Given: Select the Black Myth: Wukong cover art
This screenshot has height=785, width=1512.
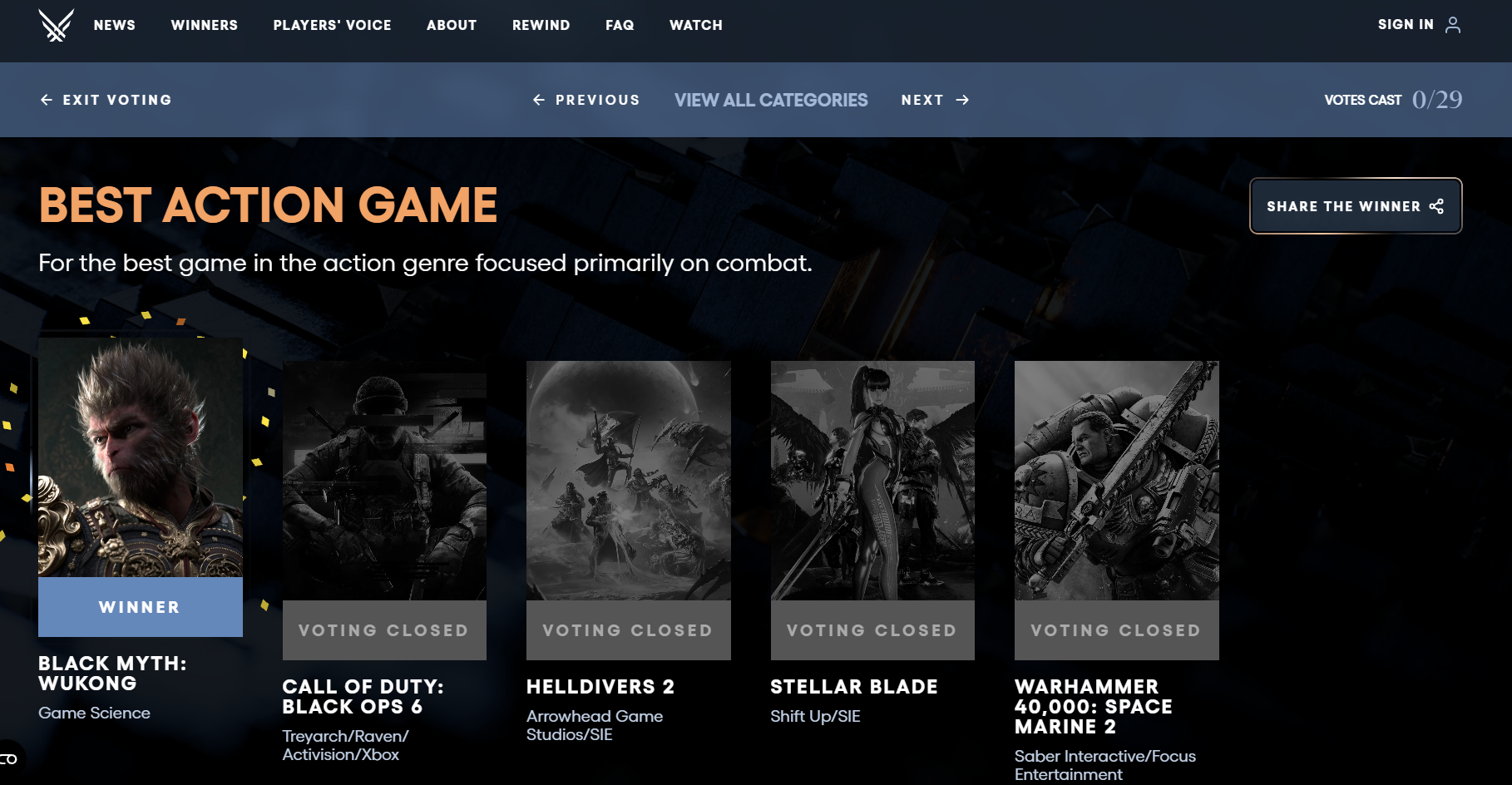Looking at the screenshot, I should (141, 457).
